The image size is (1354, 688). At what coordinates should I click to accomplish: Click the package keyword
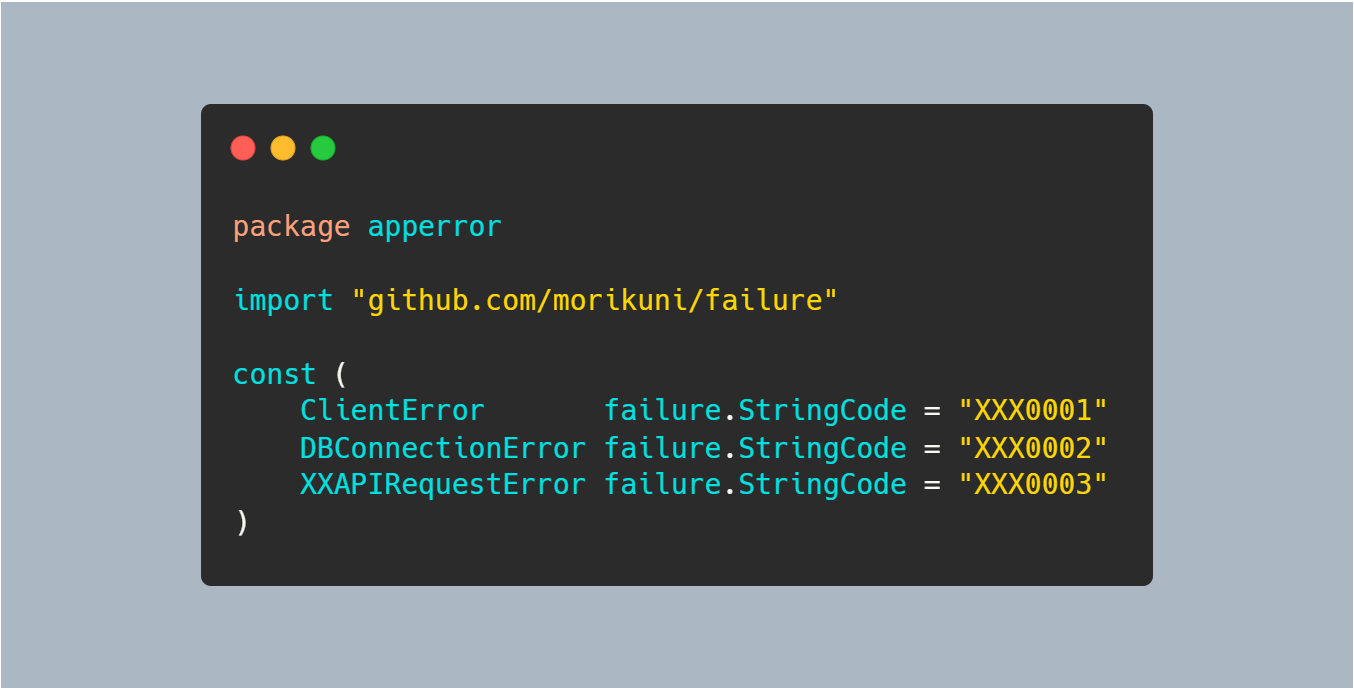pyautogui.click(x=292, y=227)
